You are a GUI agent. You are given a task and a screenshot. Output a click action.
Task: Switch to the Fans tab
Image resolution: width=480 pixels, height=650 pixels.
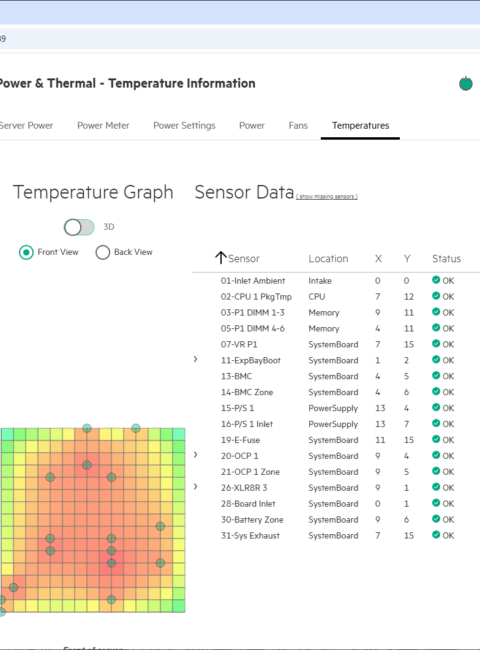[x=298, y=126]
